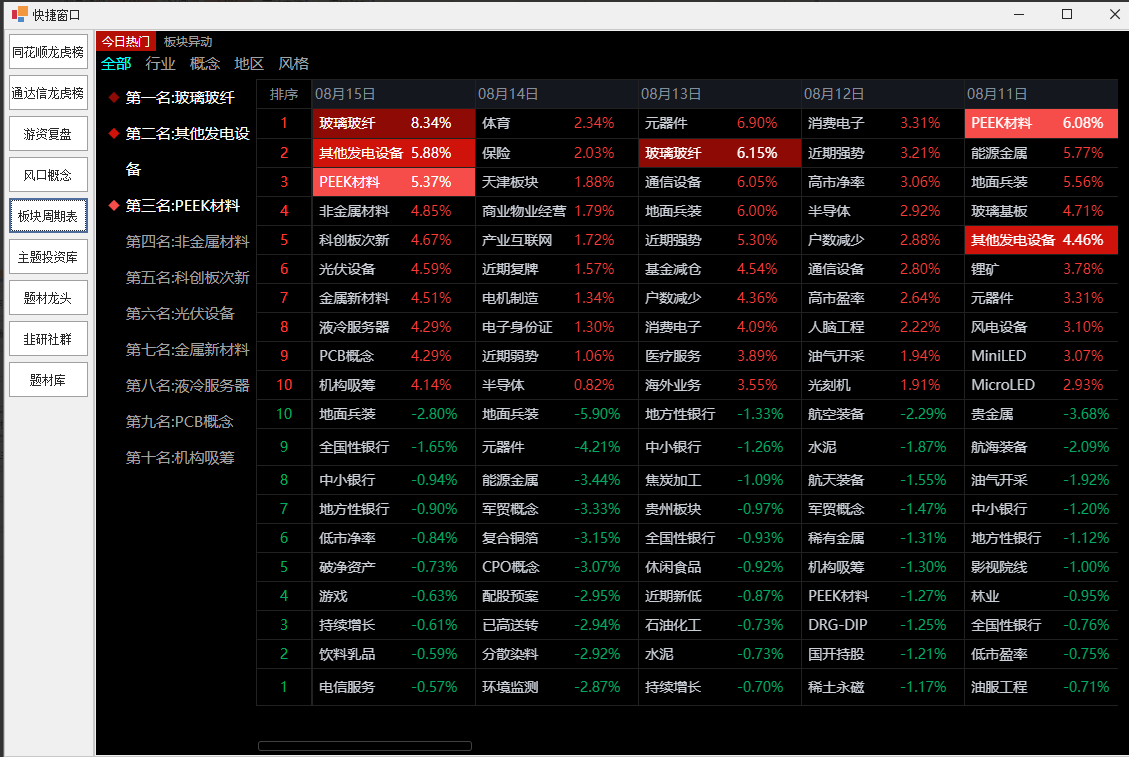Viewport: 1129px width, 757px height.
Task: Select the 概念 filter
Action: coord(205,63)
